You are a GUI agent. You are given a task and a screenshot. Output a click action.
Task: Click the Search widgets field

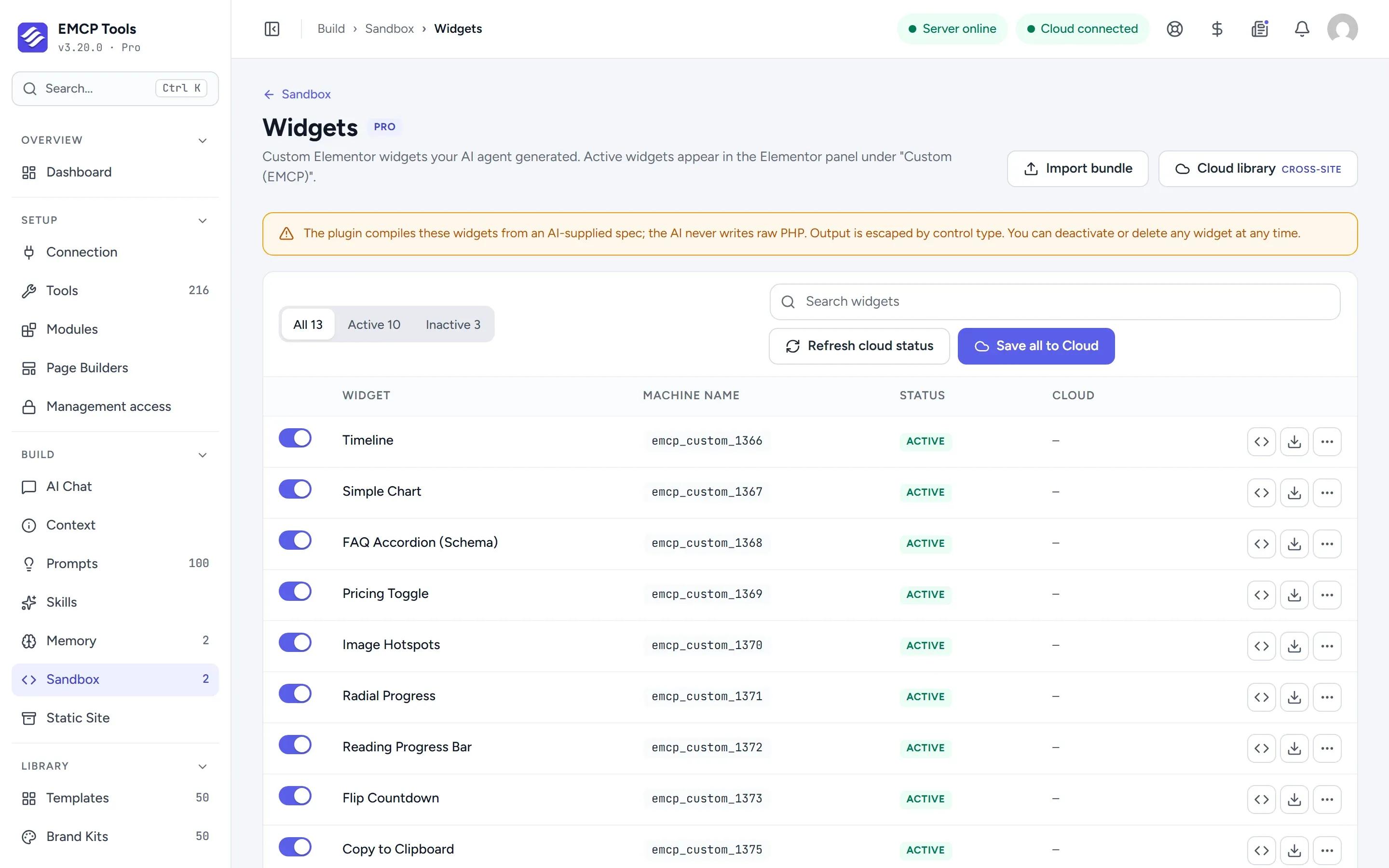click(1055, 302)
